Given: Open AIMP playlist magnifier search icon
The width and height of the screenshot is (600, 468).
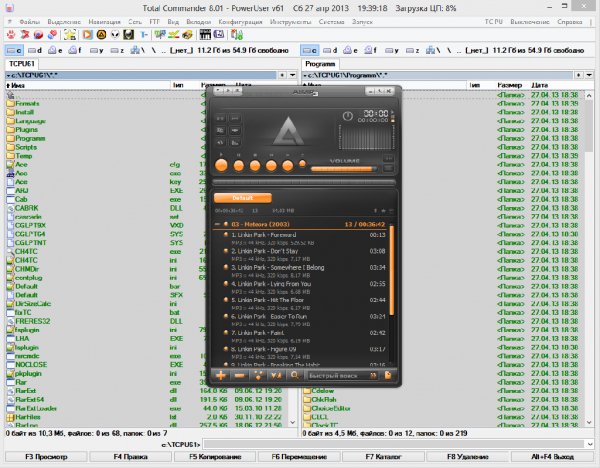Looking at the screenshot, I should coord(294,375).
